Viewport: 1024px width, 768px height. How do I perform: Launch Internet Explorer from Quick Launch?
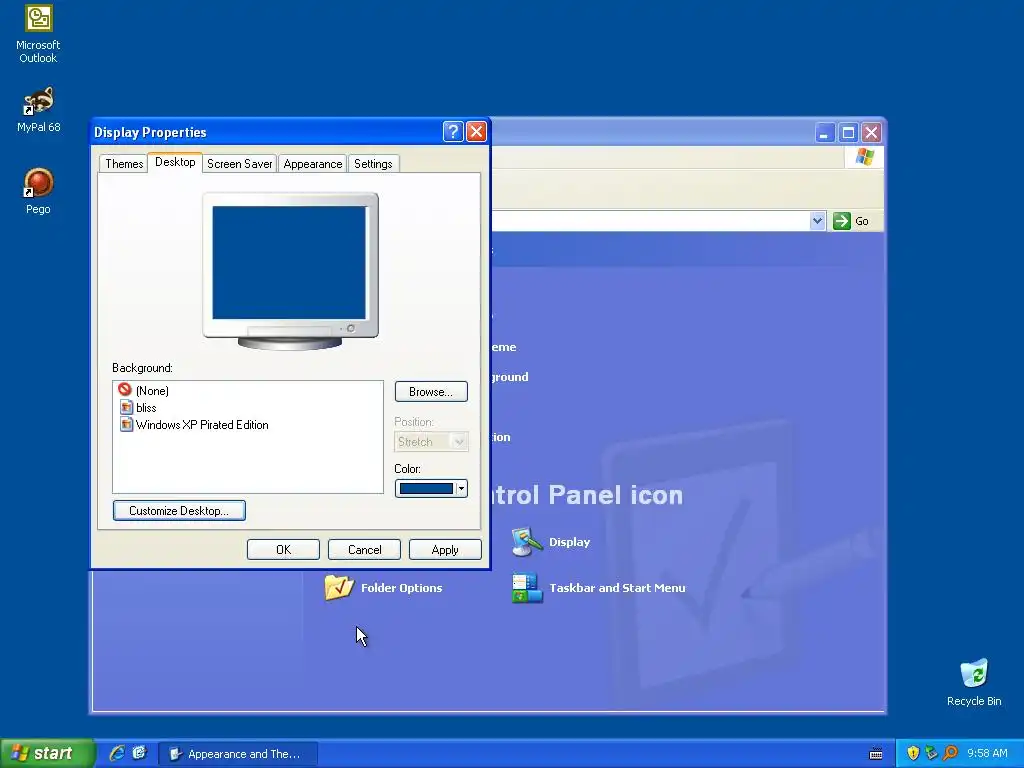[117, 753]
